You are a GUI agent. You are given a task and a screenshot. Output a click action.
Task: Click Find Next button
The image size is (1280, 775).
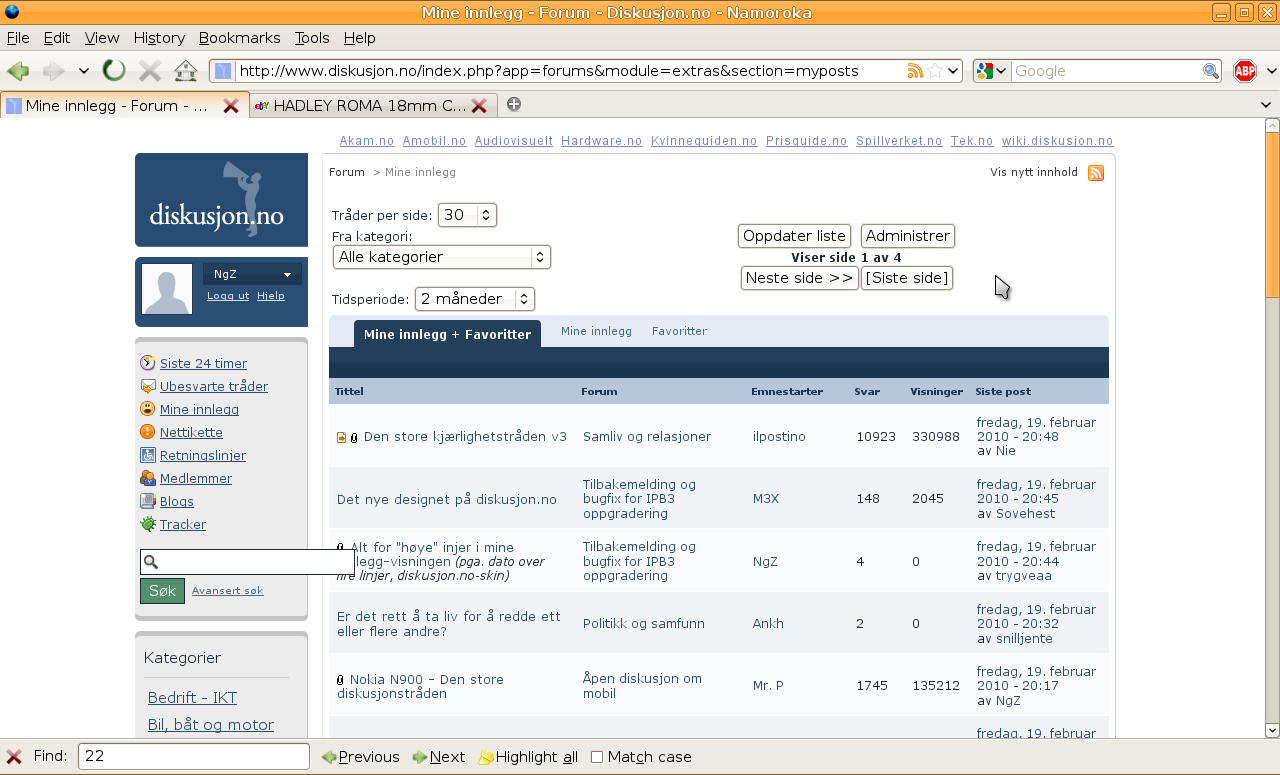coord(439,757)
